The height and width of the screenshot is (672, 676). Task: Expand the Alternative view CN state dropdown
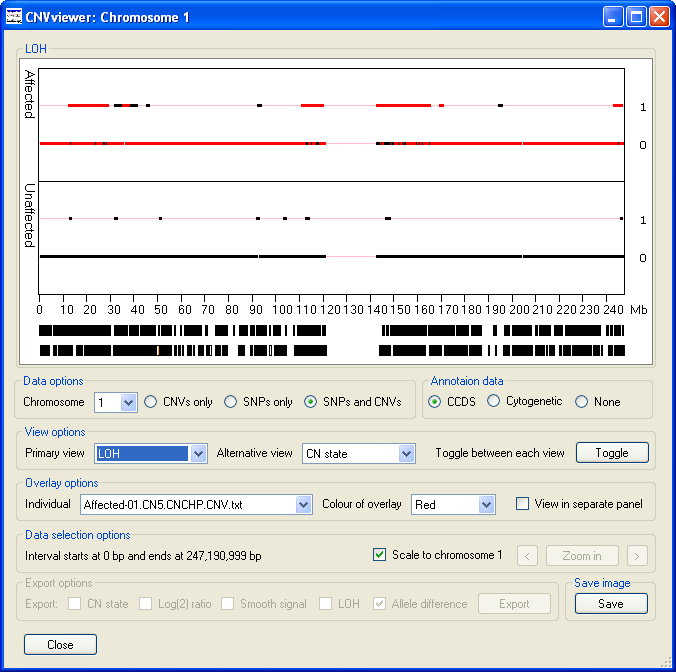(406, 453)
